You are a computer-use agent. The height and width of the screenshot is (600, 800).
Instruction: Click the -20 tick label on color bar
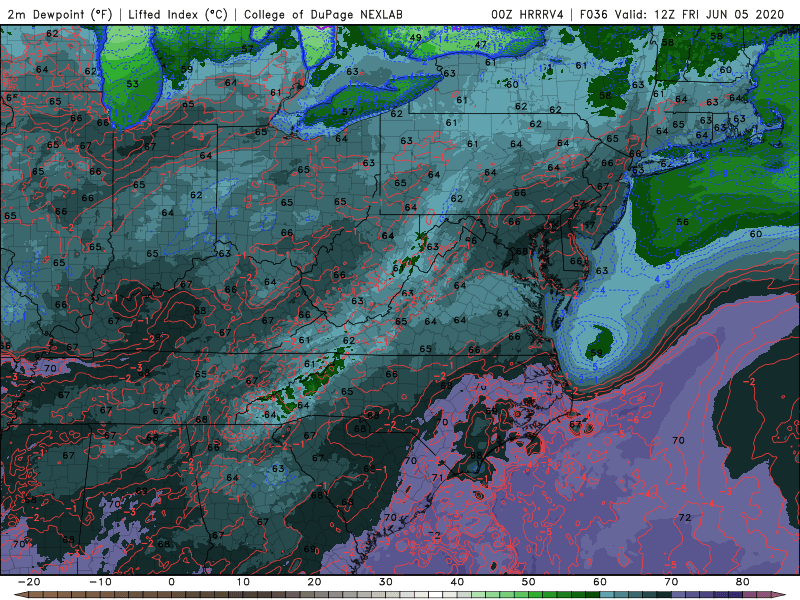(29, 582)
